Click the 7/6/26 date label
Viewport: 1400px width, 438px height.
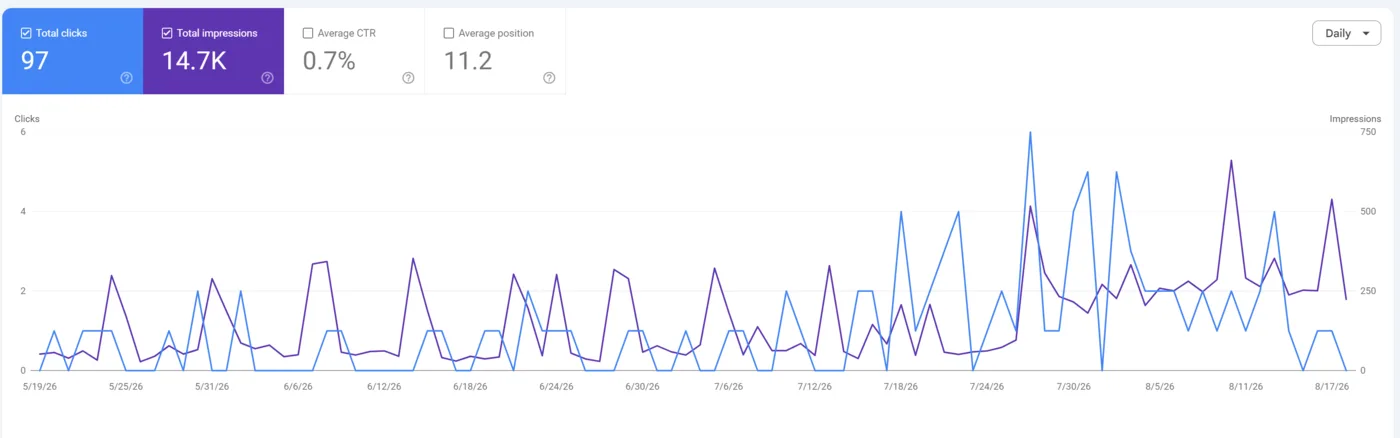[x=728, y=386]
